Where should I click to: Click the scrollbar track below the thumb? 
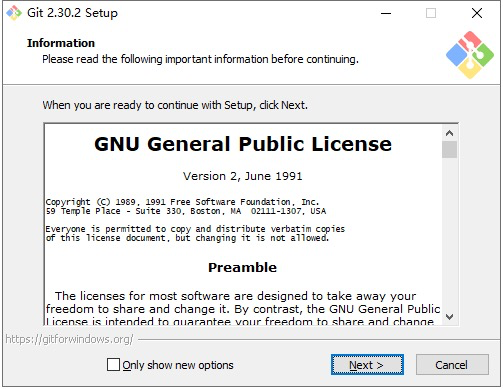point(449,233)
